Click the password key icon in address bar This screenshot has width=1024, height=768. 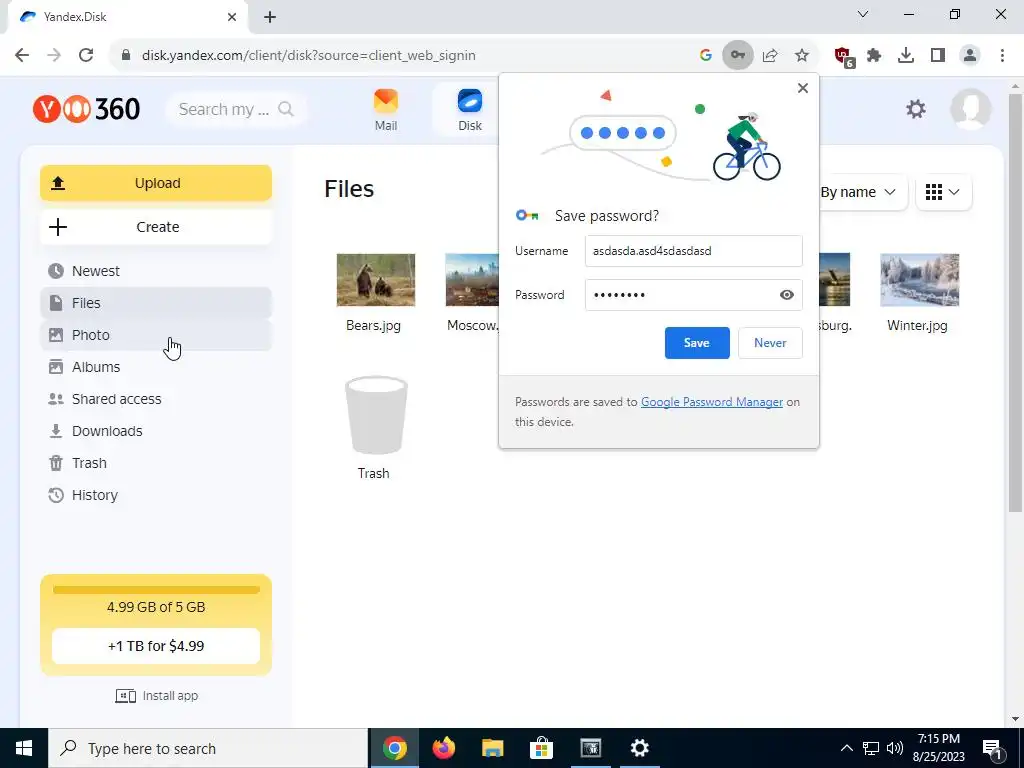tap(737, 56)
